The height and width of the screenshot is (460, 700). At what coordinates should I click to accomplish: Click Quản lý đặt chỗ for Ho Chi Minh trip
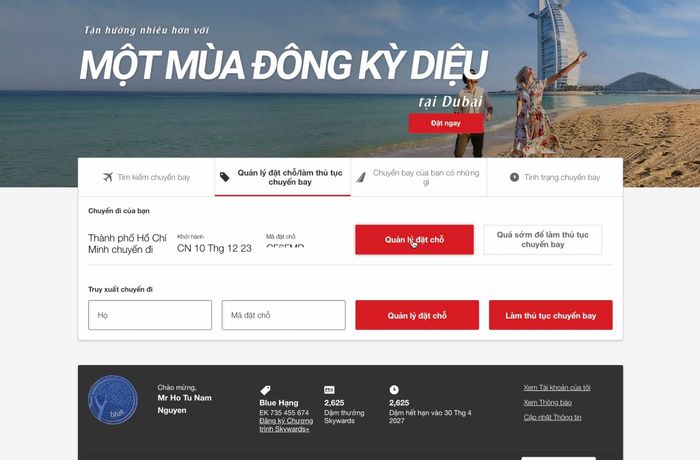pos(414,240)
